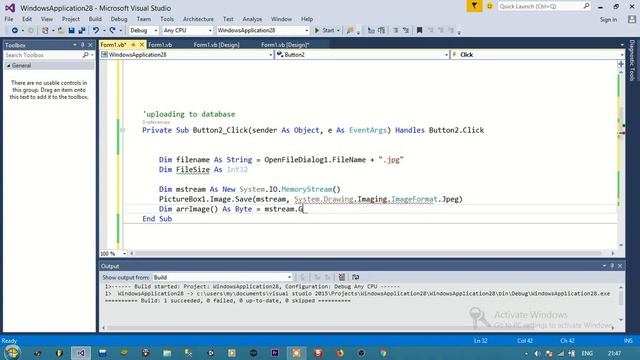This screenshot has height=360, width=640.
Task: Click the Search Toolbox field
Action: [49, 55]
